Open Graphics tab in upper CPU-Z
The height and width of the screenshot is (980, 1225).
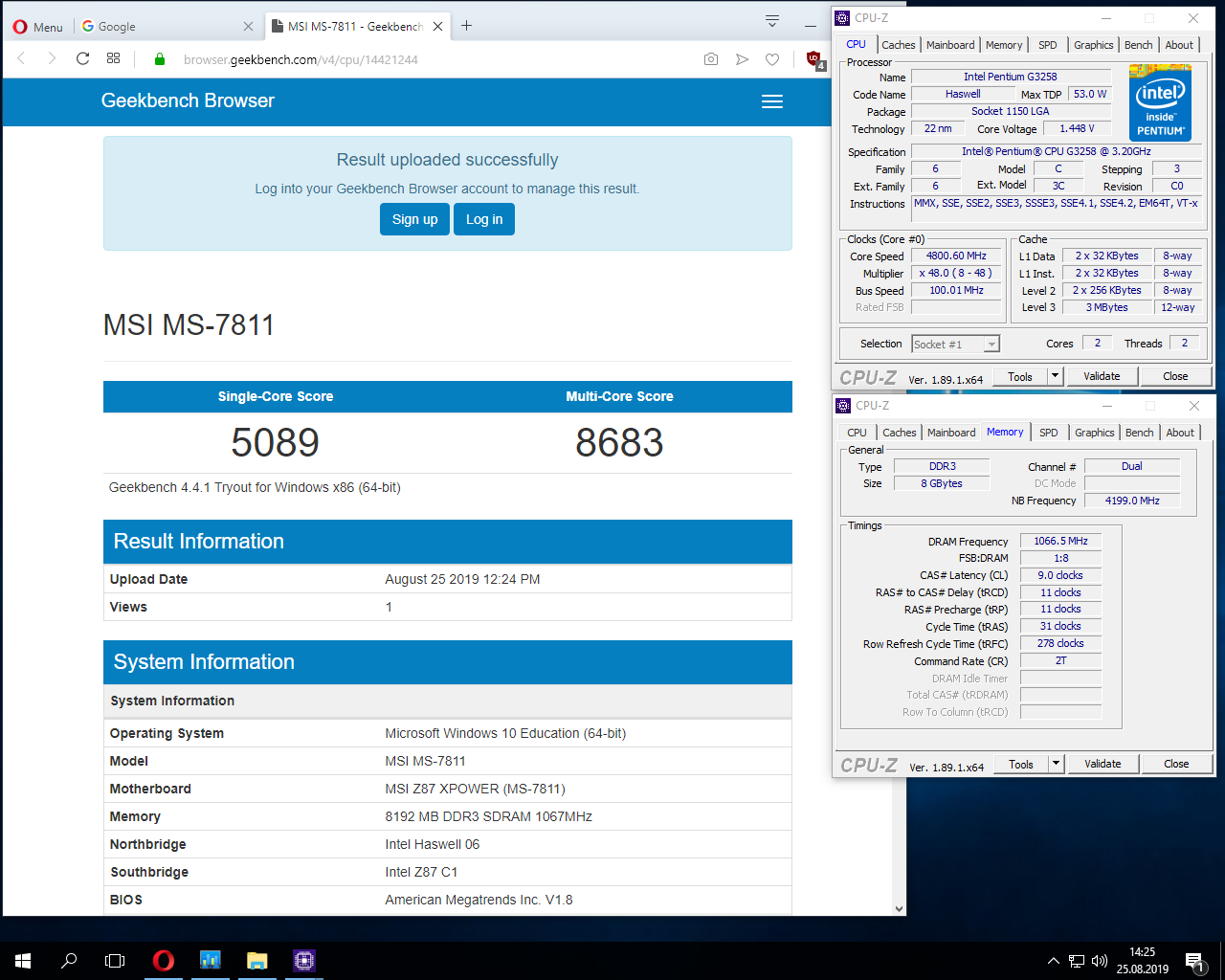tap(1094, 45)
